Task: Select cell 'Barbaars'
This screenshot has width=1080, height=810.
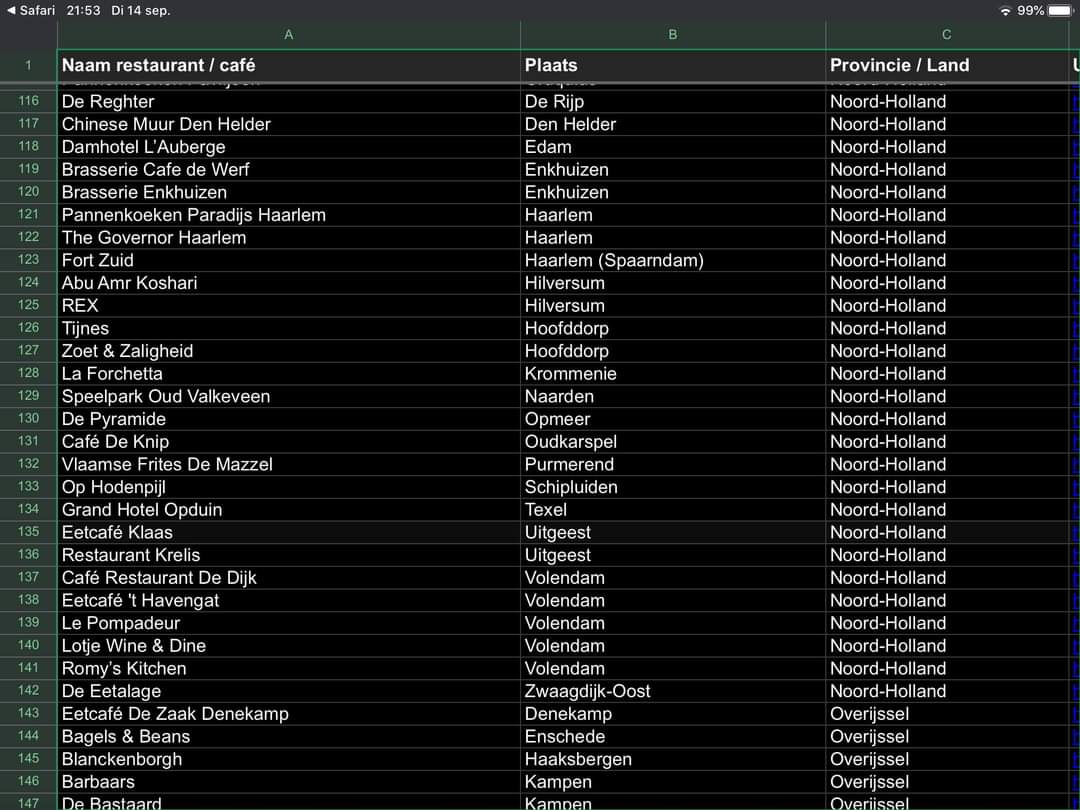Action: 289,782
